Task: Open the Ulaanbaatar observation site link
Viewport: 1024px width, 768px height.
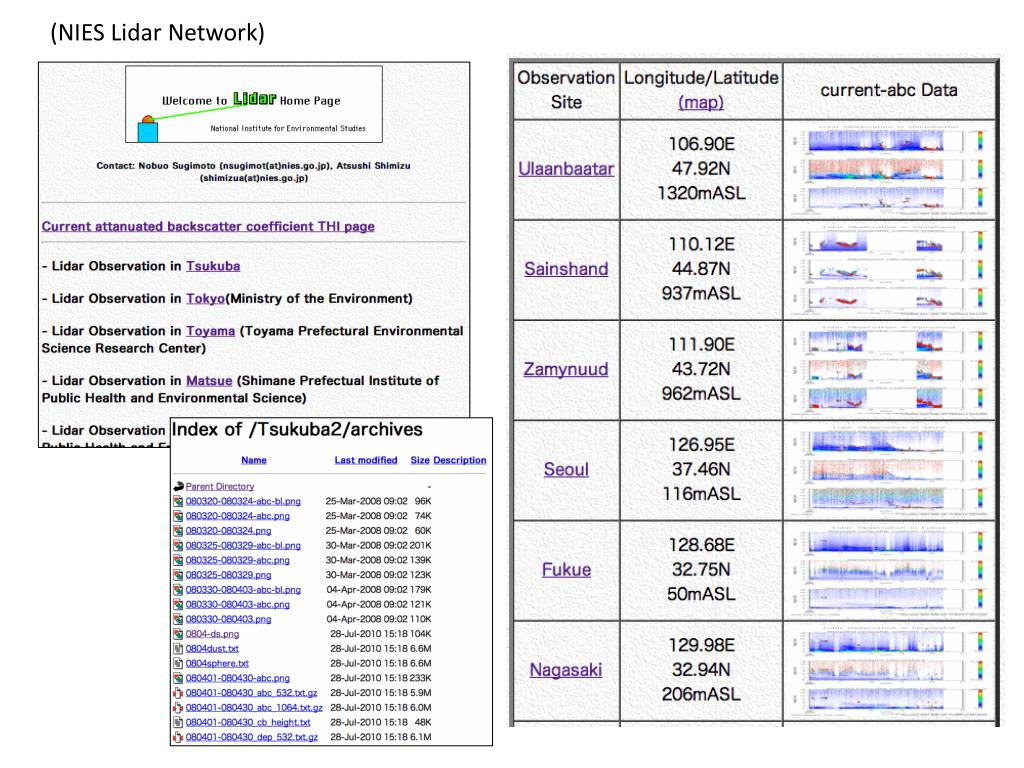Action: pyautogui.click(x=566, y=168)
